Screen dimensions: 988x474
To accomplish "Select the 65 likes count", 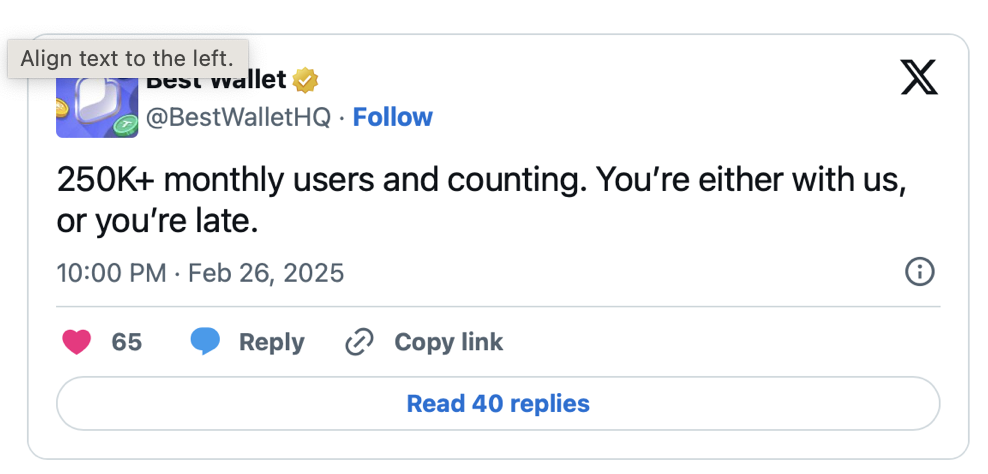I will tap(127, 342).
